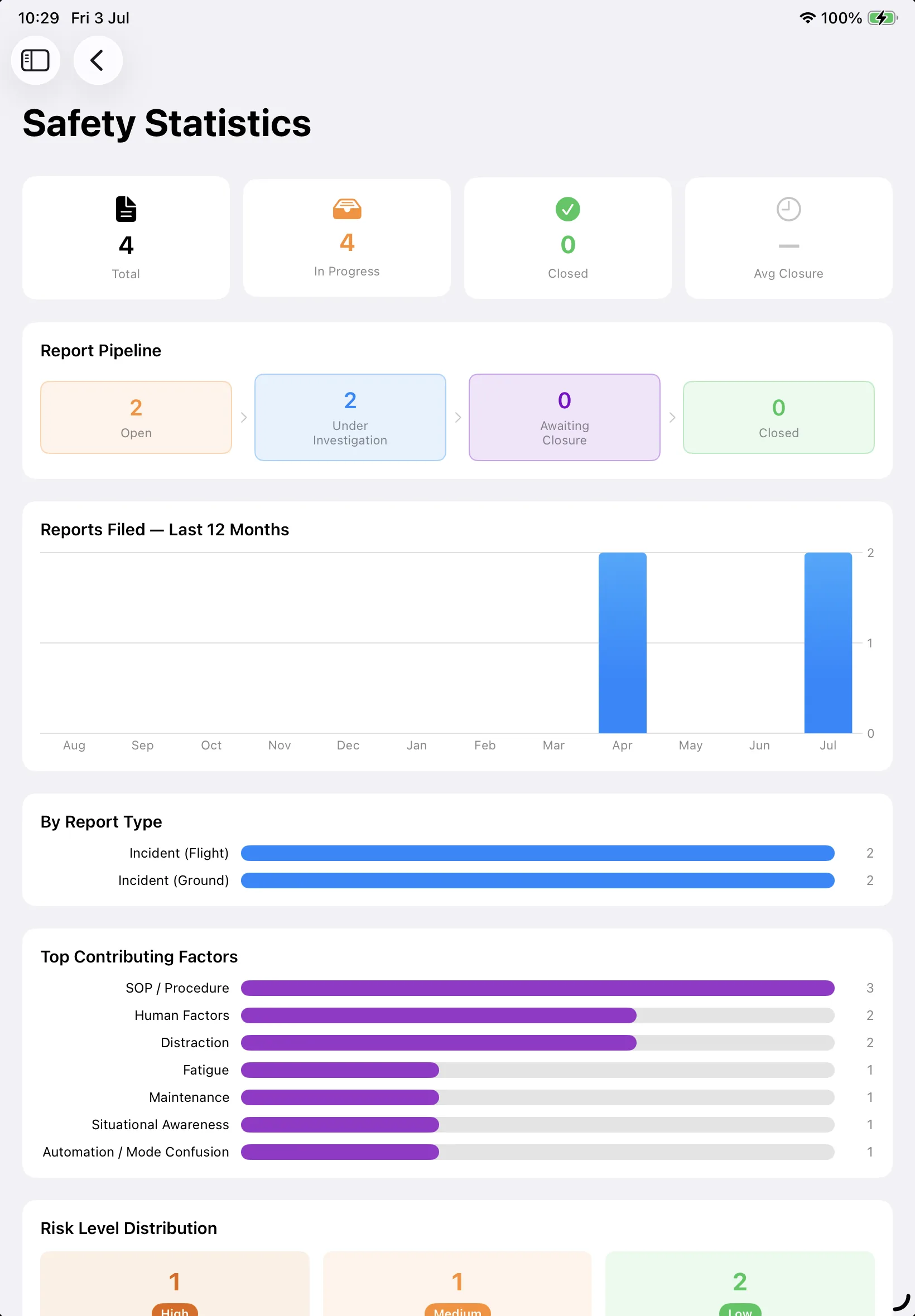Select the High risk level card
Viewport: 915px width, 1316px height.
[x=175, y=1284]
